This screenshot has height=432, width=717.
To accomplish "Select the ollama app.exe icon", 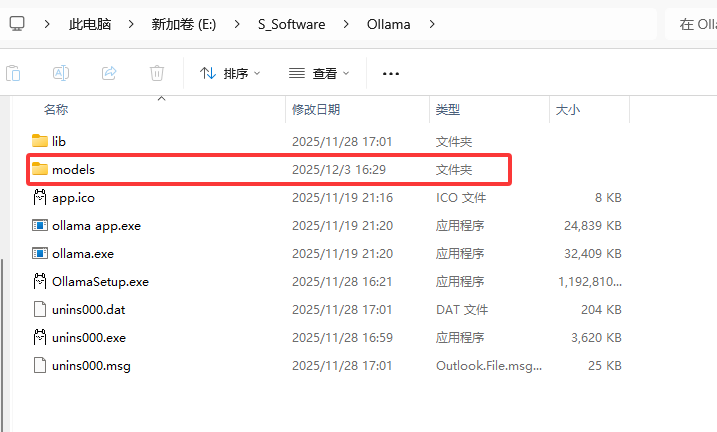I will pos(40,225).
